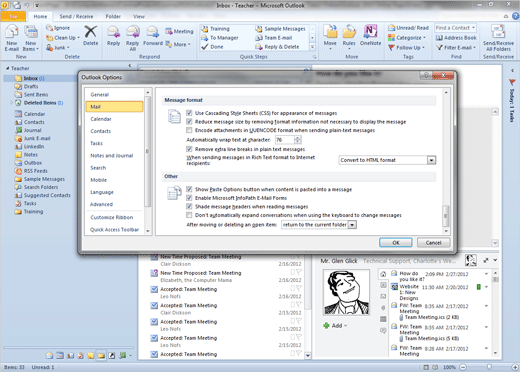Click the options panel vertical scrollbar thumb
Screen dimensions: 520x372
[x=446, y=216]
